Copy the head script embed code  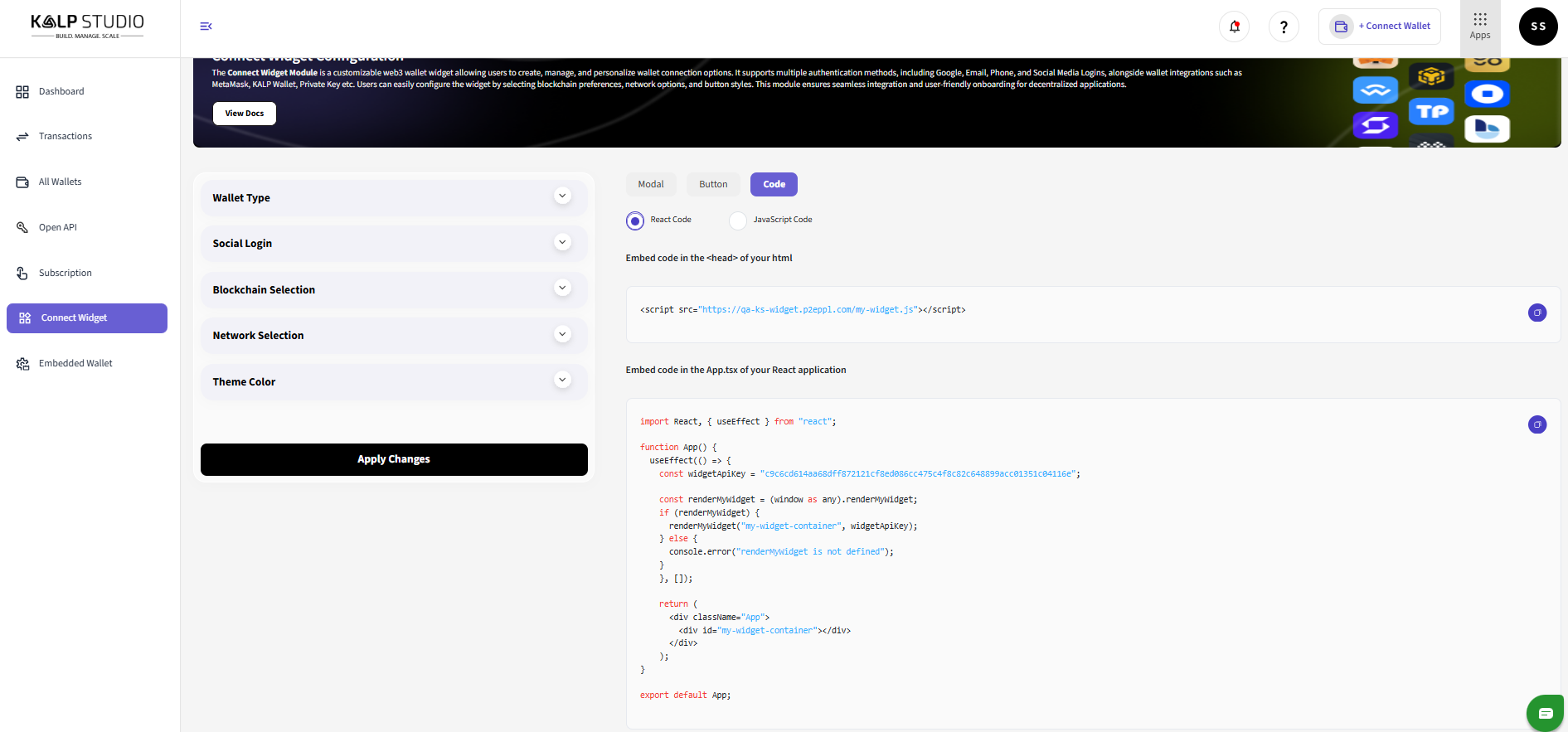1536,313
